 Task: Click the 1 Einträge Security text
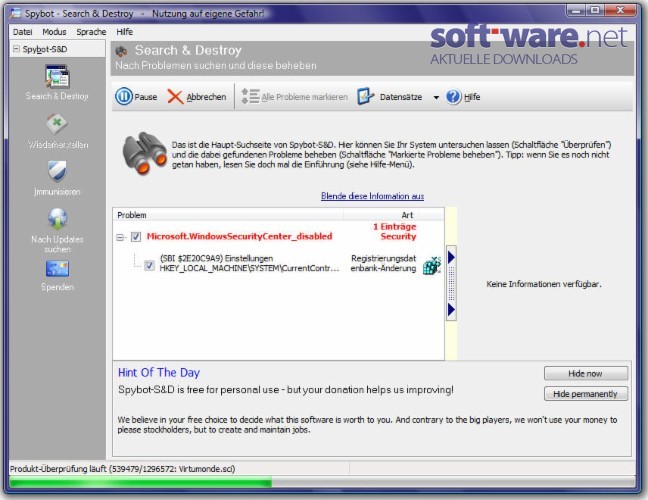point(394,231)
